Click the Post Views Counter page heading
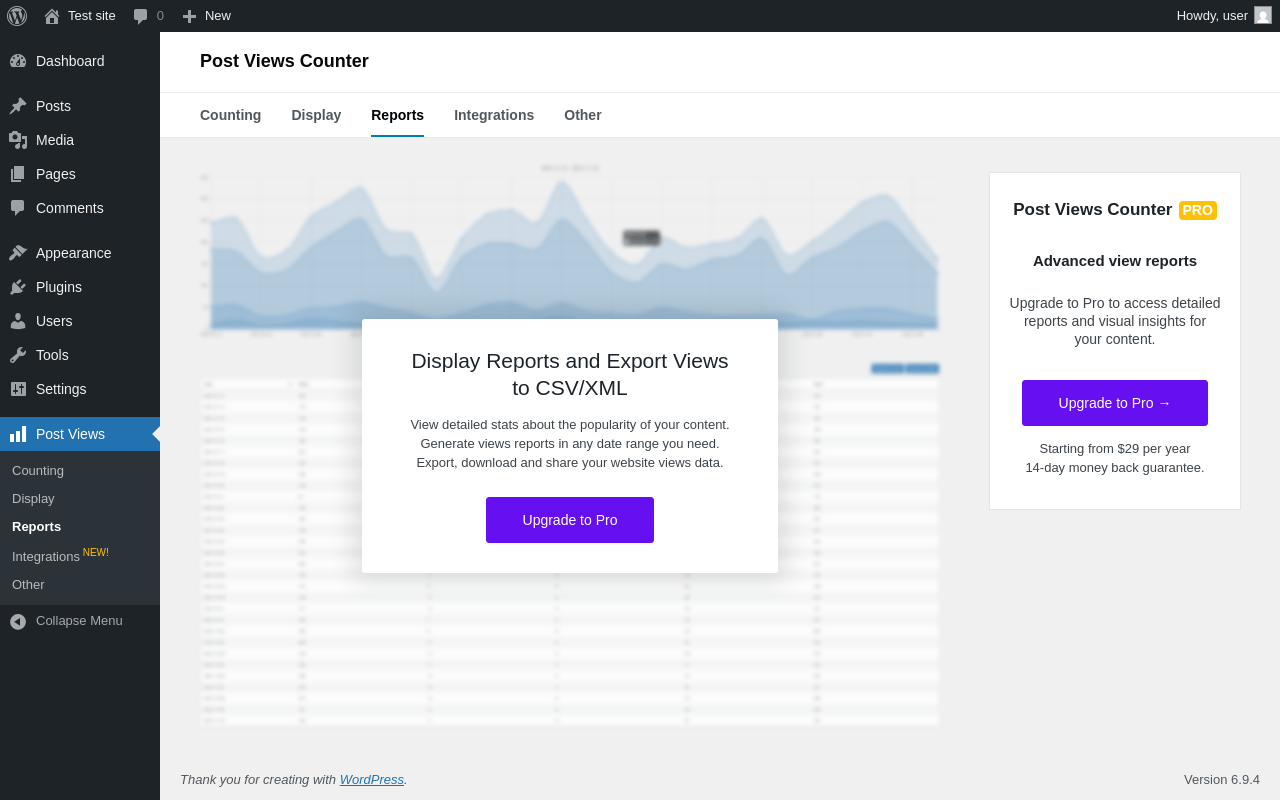 (284, 61)
